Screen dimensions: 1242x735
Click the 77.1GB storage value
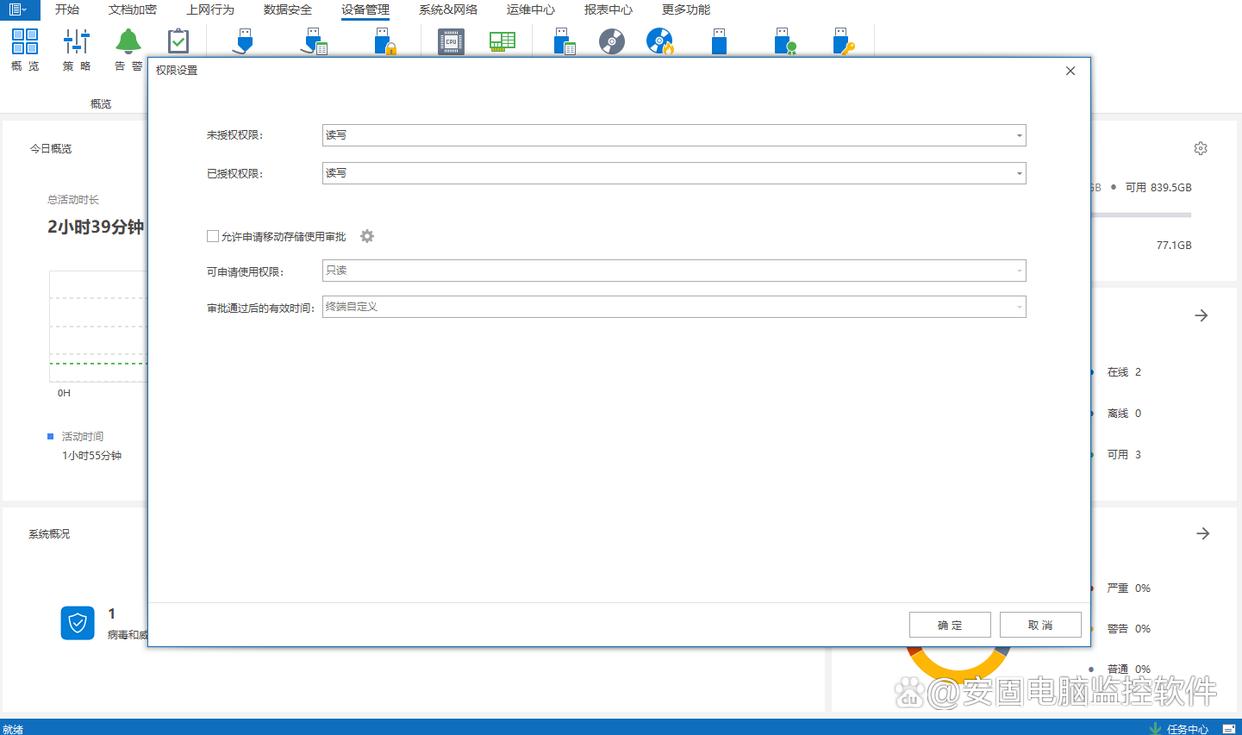1174,245
